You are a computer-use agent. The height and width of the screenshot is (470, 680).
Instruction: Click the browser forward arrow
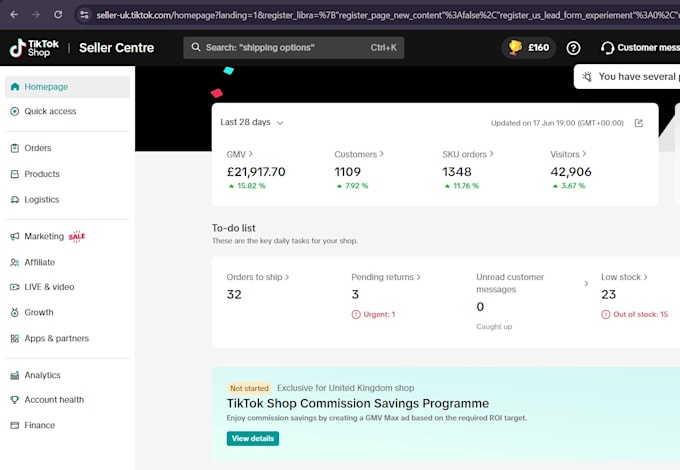(x=36, y=15)
